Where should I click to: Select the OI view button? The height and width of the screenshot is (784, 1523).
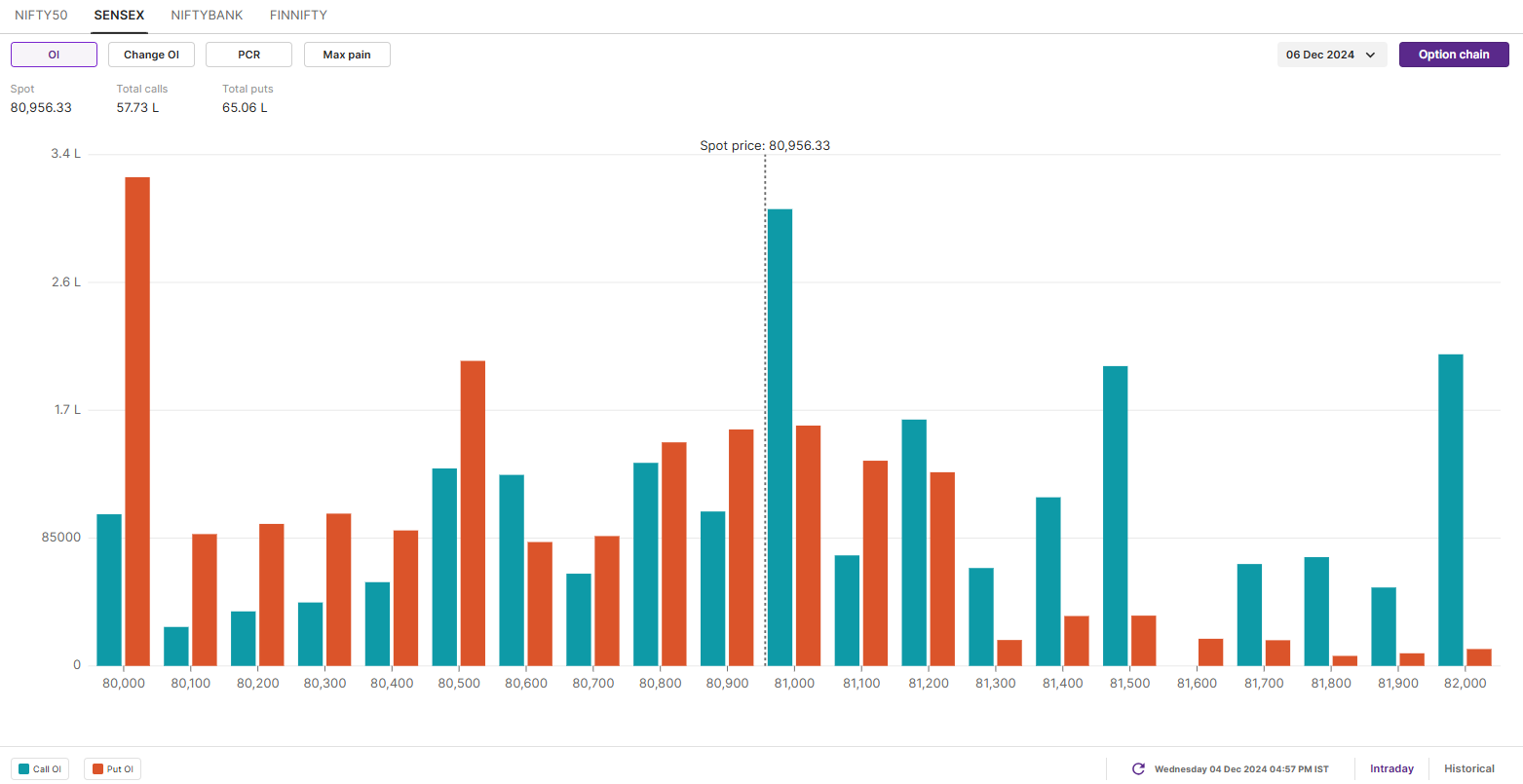tap(54, 55)
